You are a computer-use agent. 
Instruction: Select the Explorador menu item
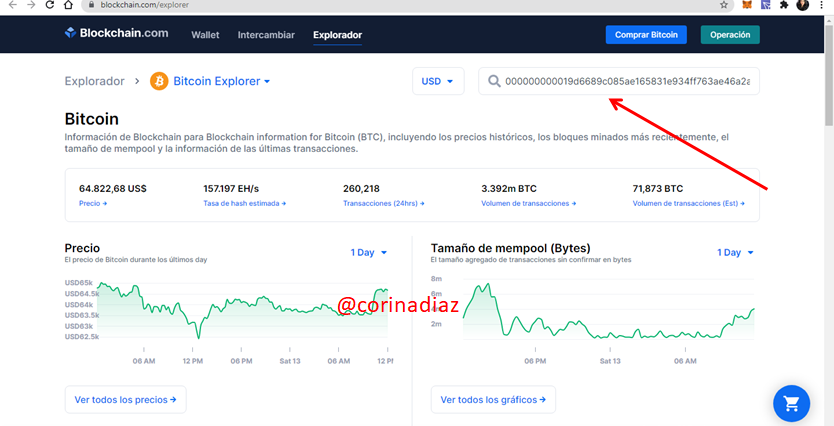point(337,35)
